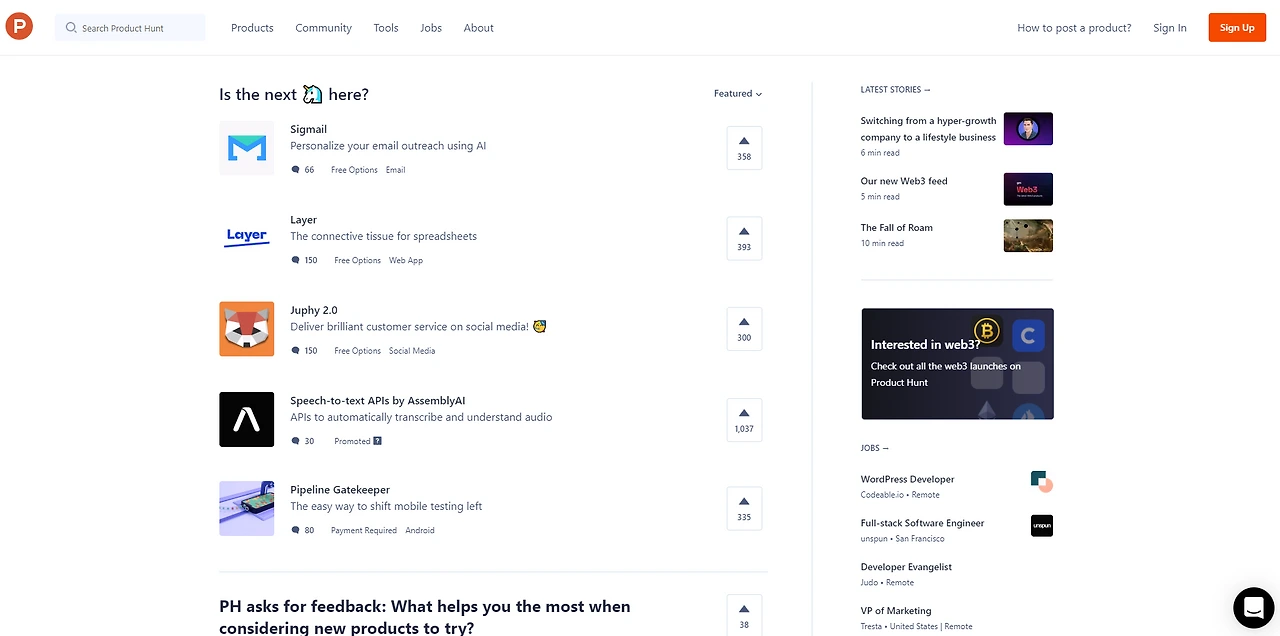Open the About menu
The height and width of the screenshot is (636, 1280).
pos(479,28)
